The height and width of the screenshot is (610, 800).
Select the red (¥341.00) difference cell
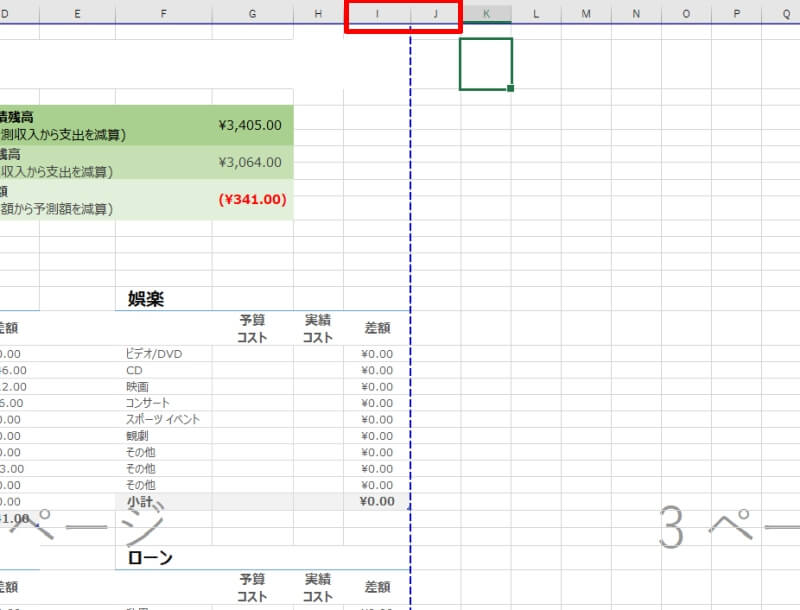pyautogui.click(x=248, y=200)
